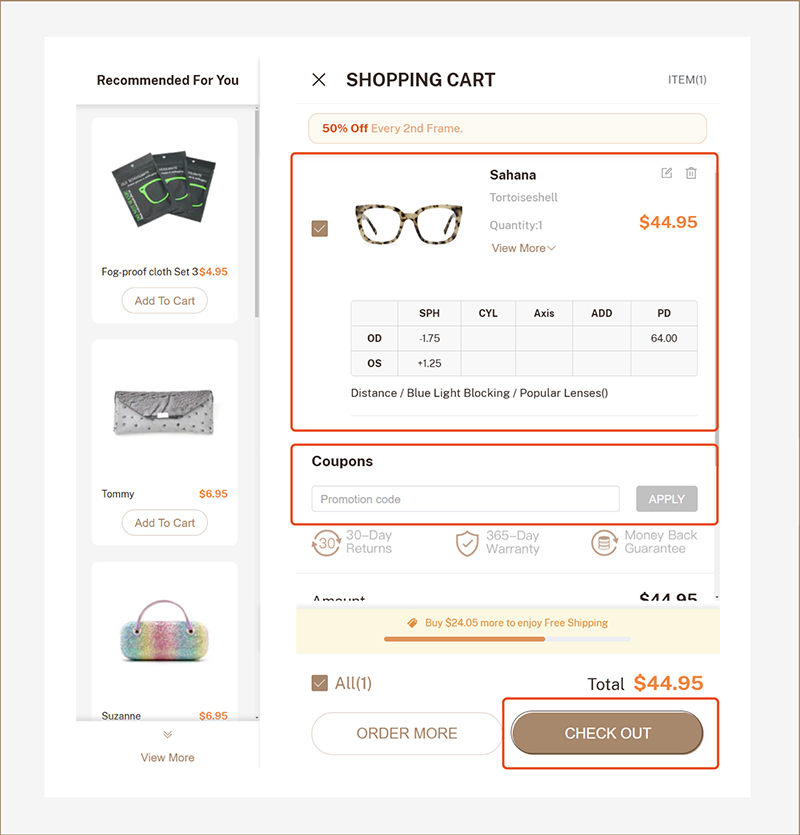
Task: Toggle the All(1) select-all checkbox
Action: coord(320,683)
